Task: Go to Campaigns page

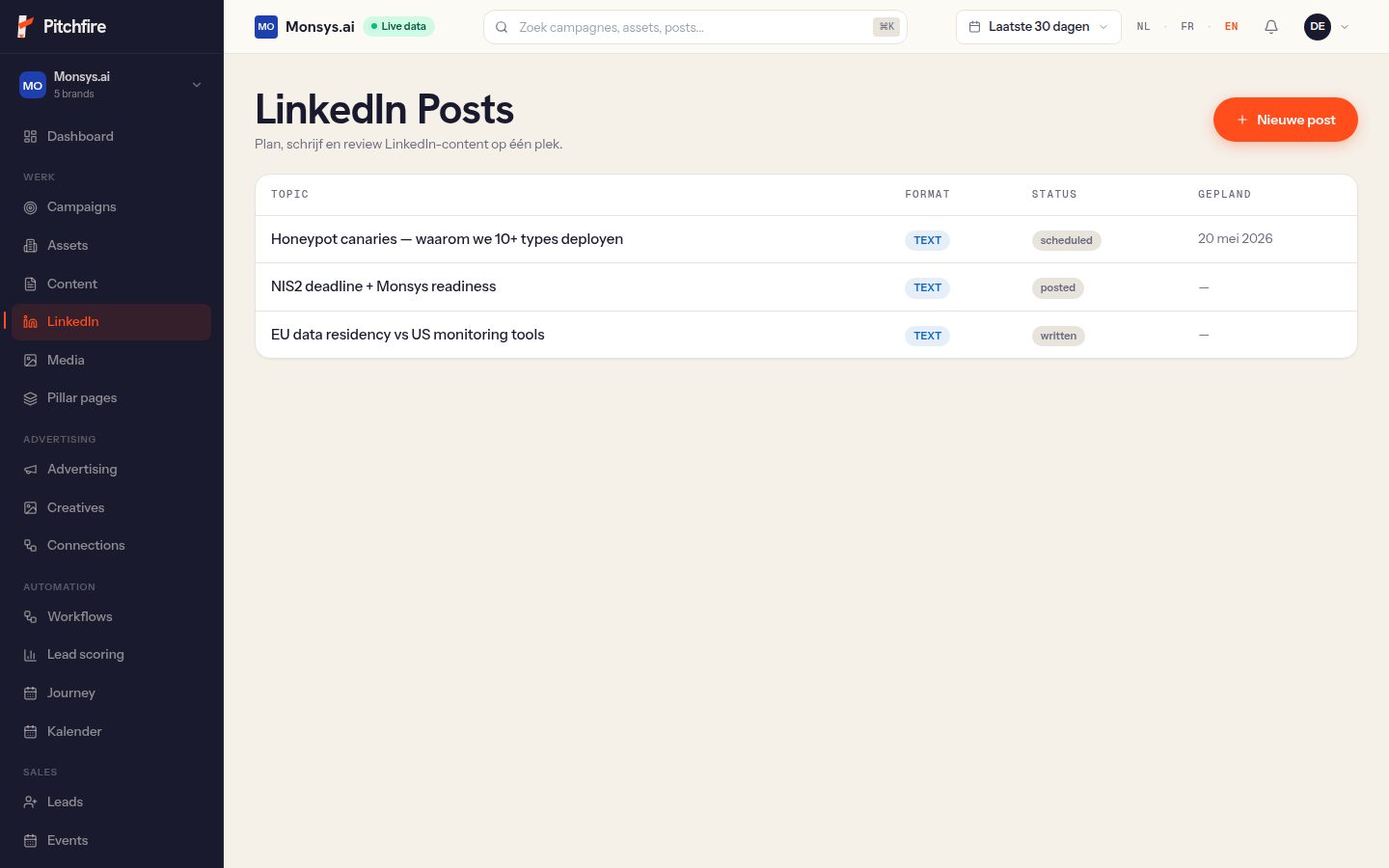Action: coord(112,207)
